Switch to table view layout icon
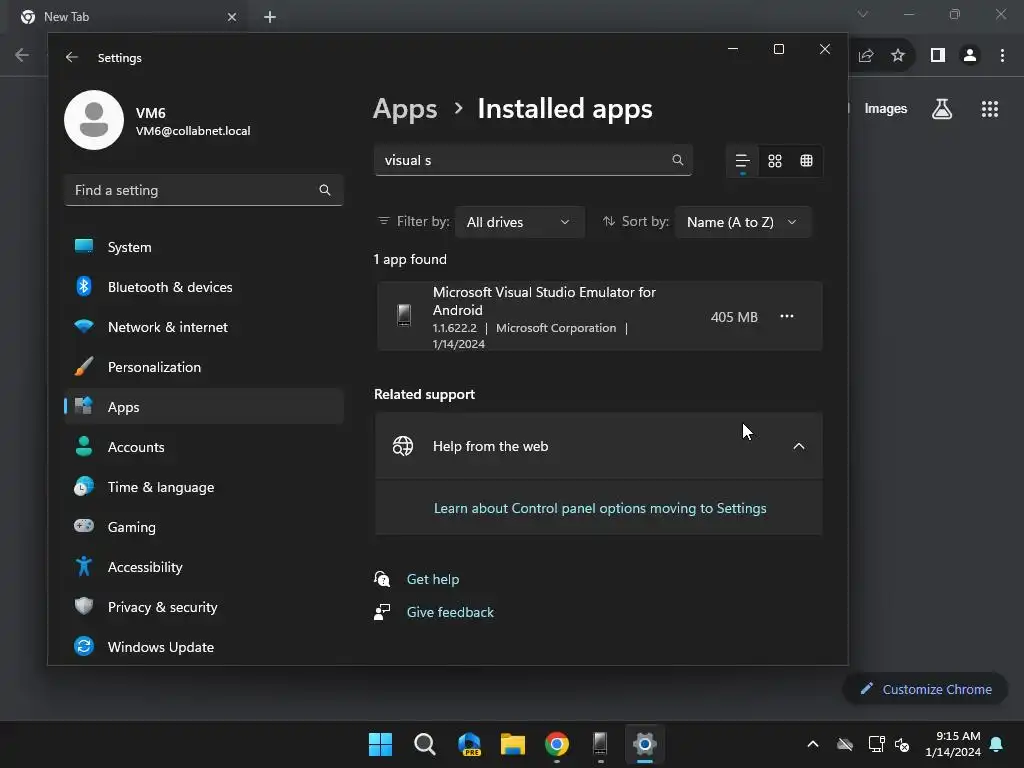Viewport: 1024px width, 768px height. click(x=807, y=161)
